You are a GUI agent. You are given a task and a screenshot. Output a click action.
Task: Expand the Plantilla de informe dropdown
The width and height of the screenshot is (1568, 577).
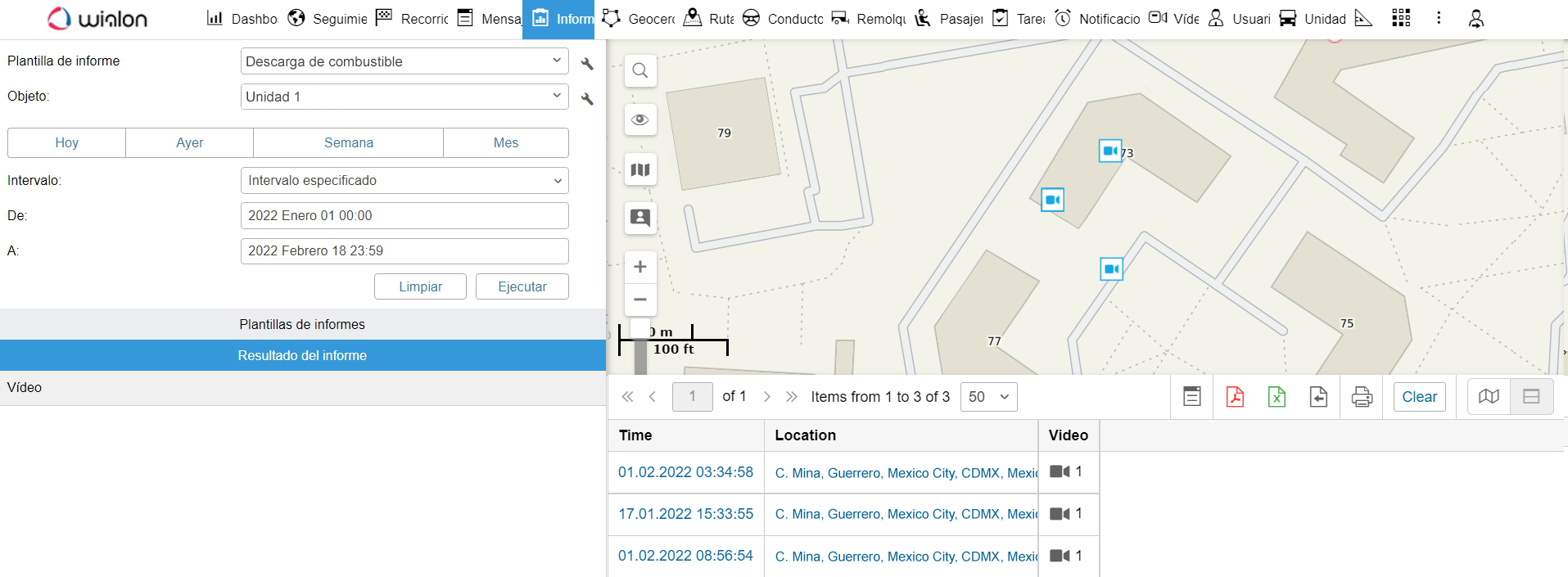(404, 61)
